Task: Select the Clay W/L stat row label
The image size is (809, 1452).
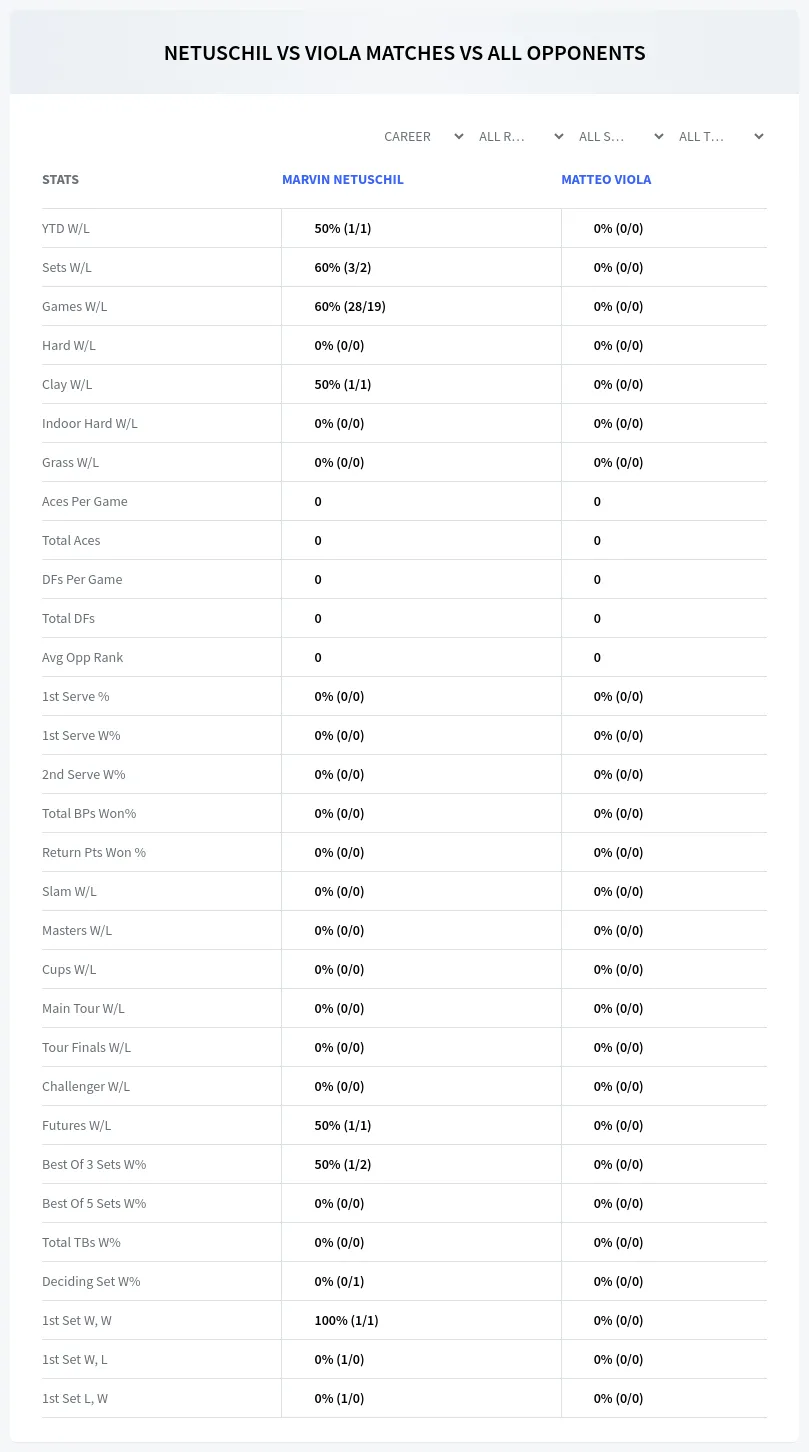Action: point(67,384)
